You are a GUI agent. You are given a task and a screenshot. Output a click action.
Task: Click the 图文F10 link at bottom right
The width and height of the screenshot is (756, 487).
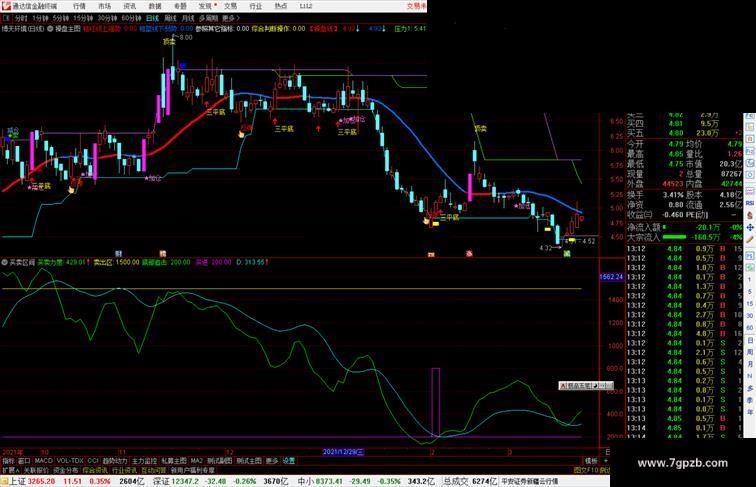pos(586,470)
